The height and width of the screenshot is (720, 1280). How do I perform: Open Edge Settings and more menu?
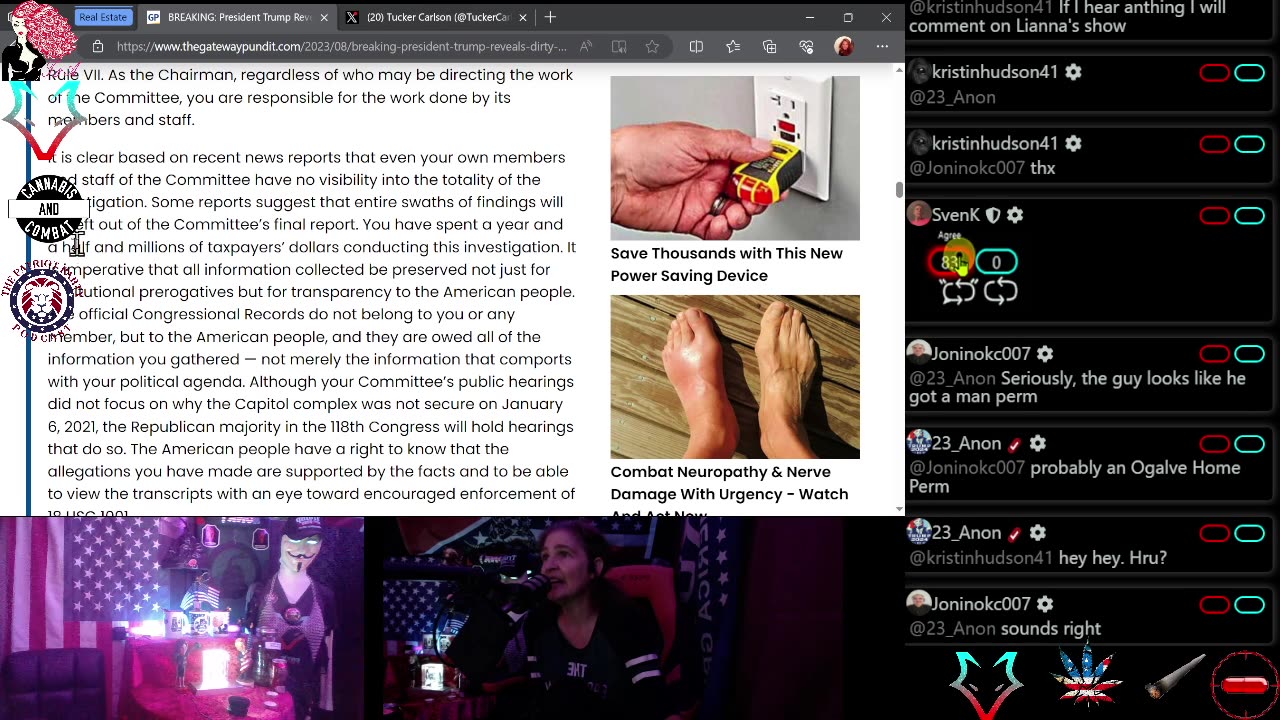coord(882,46)
